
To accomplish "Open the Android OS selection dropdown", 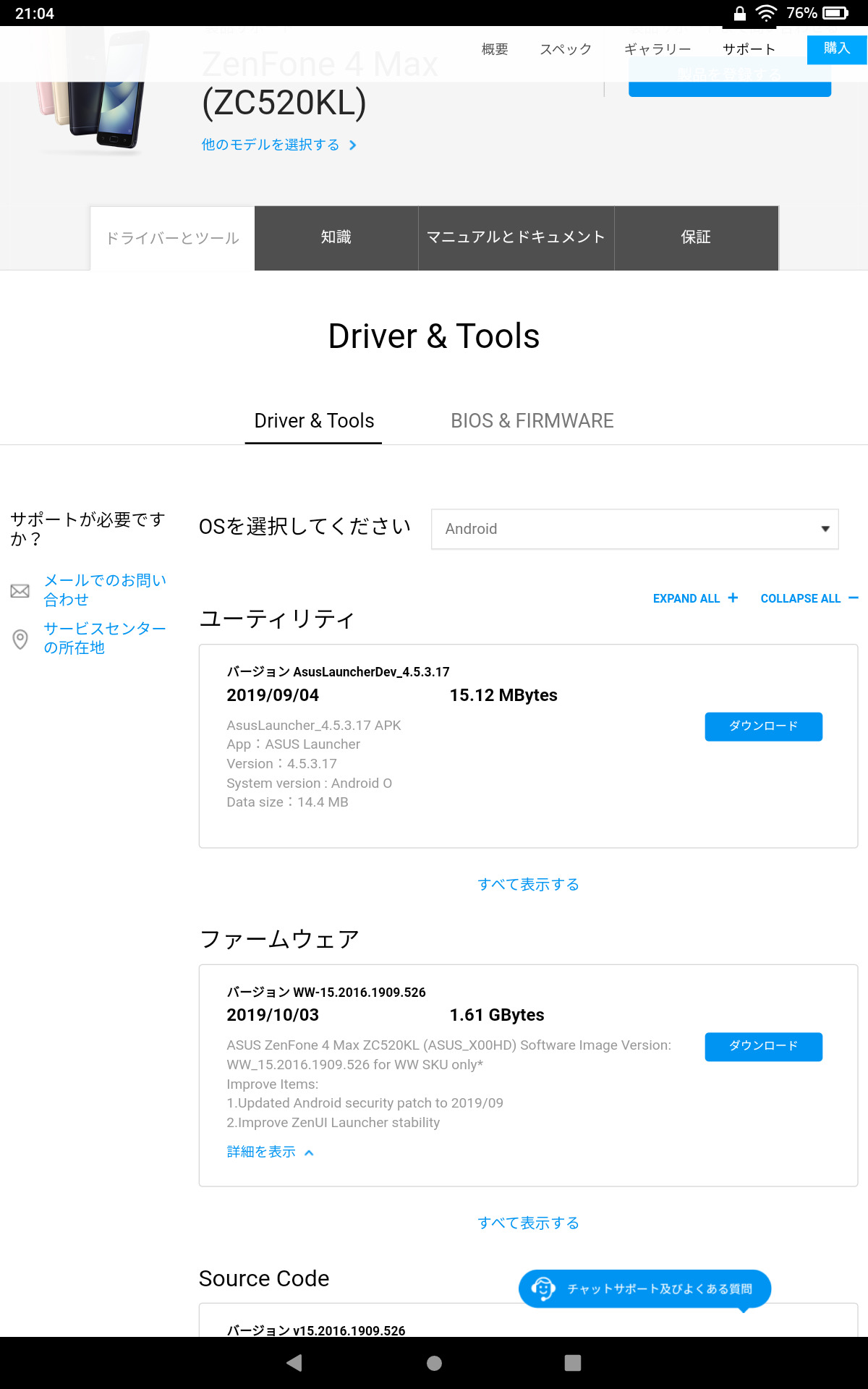I will (634, 529).
